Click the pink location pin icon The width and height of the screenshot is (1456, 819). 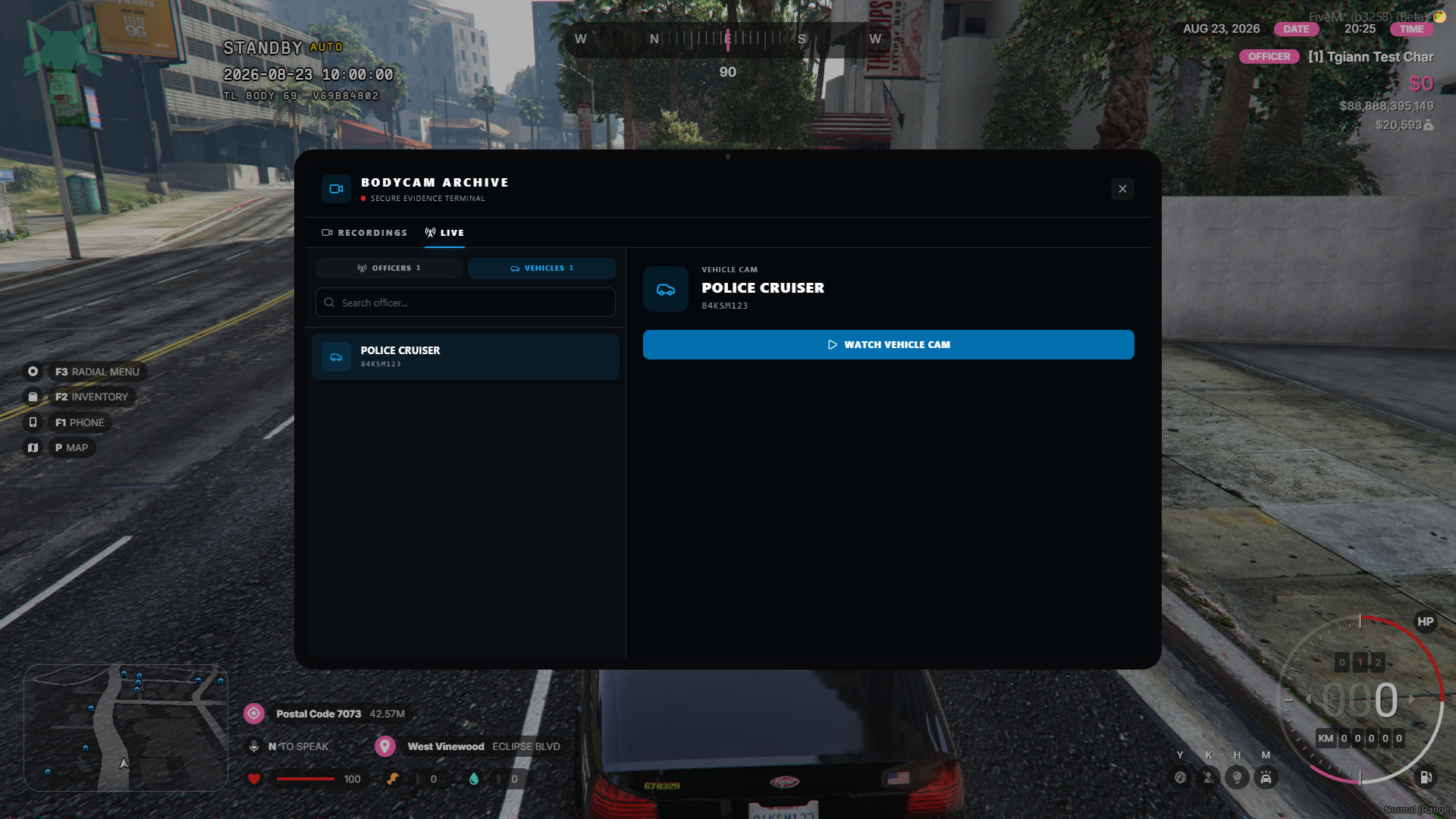coord(385,746)
